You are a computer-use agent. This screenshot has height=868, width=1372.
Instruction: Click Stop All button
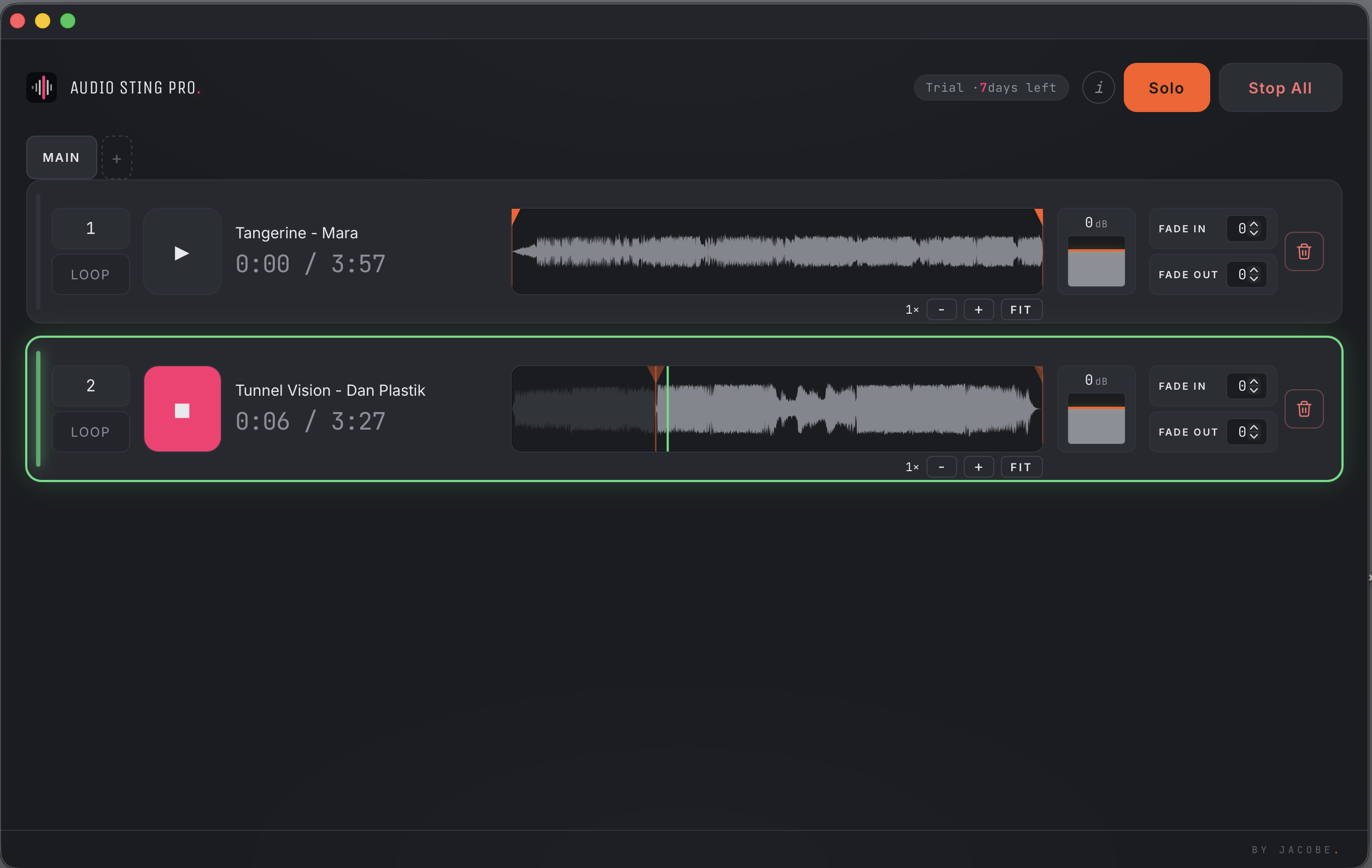1280,88
